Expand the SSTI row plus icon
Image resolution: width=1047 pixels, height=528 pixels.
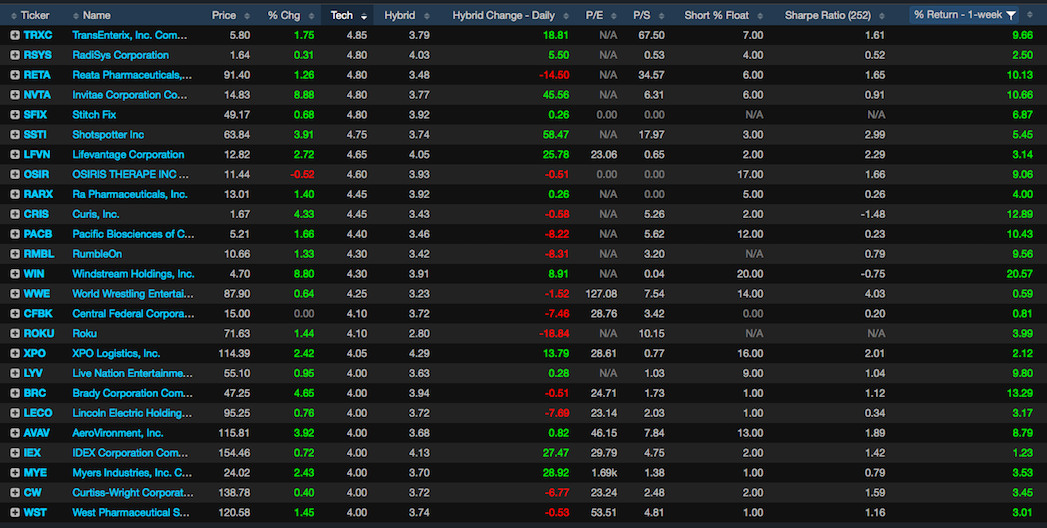tap(15, 135)
